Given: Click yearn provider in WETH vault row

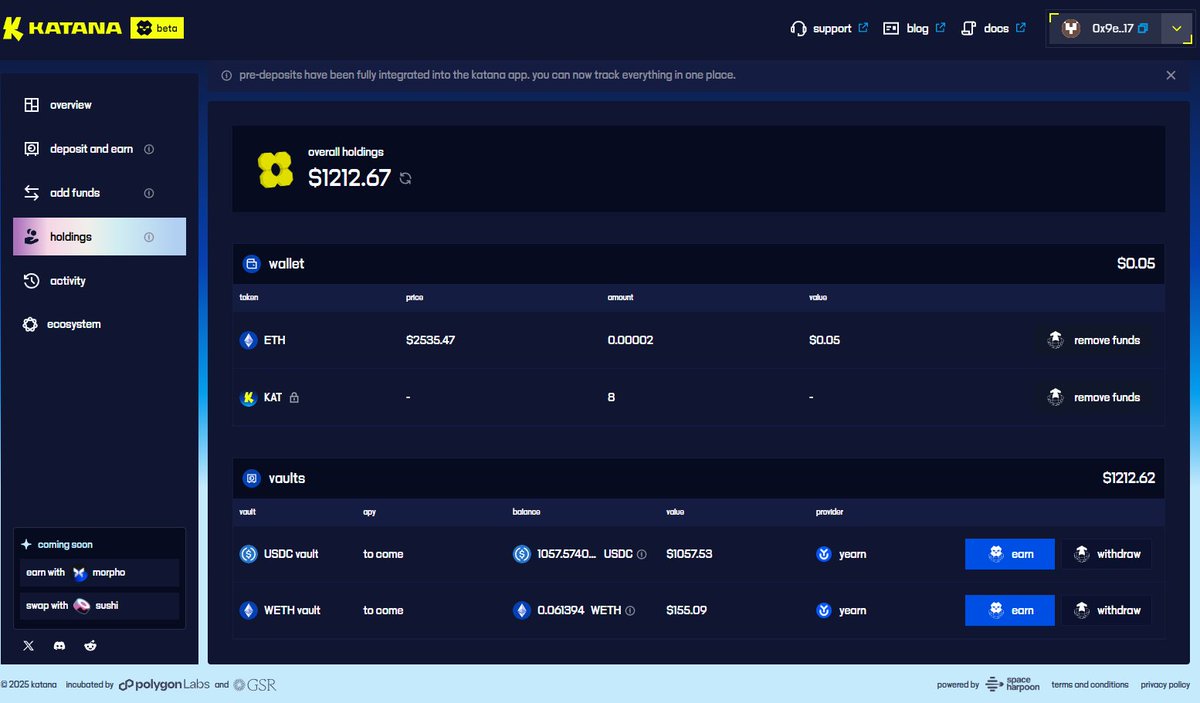Looking at the screenshot, I should pos(841,610).
